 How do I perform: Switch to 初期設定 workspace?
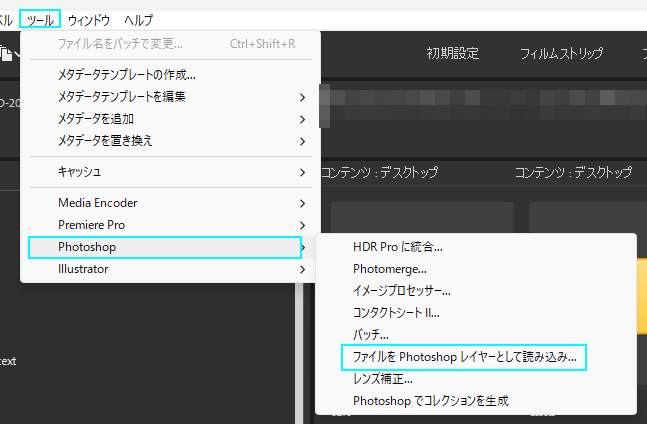[453, 53]
